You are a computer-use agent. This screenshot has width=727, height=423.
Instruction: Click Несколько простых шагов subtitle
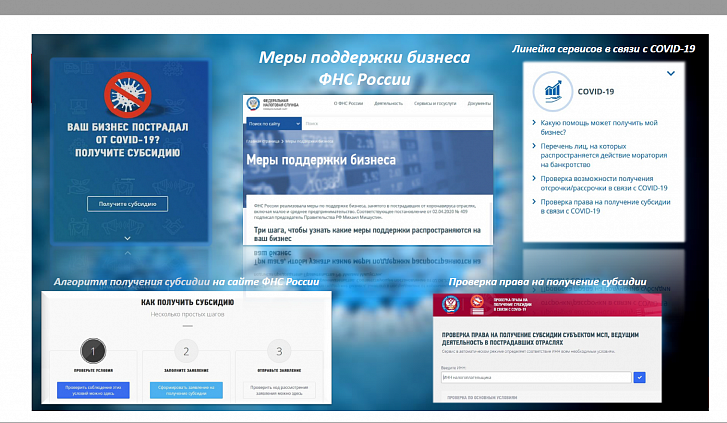click(187, 314)
